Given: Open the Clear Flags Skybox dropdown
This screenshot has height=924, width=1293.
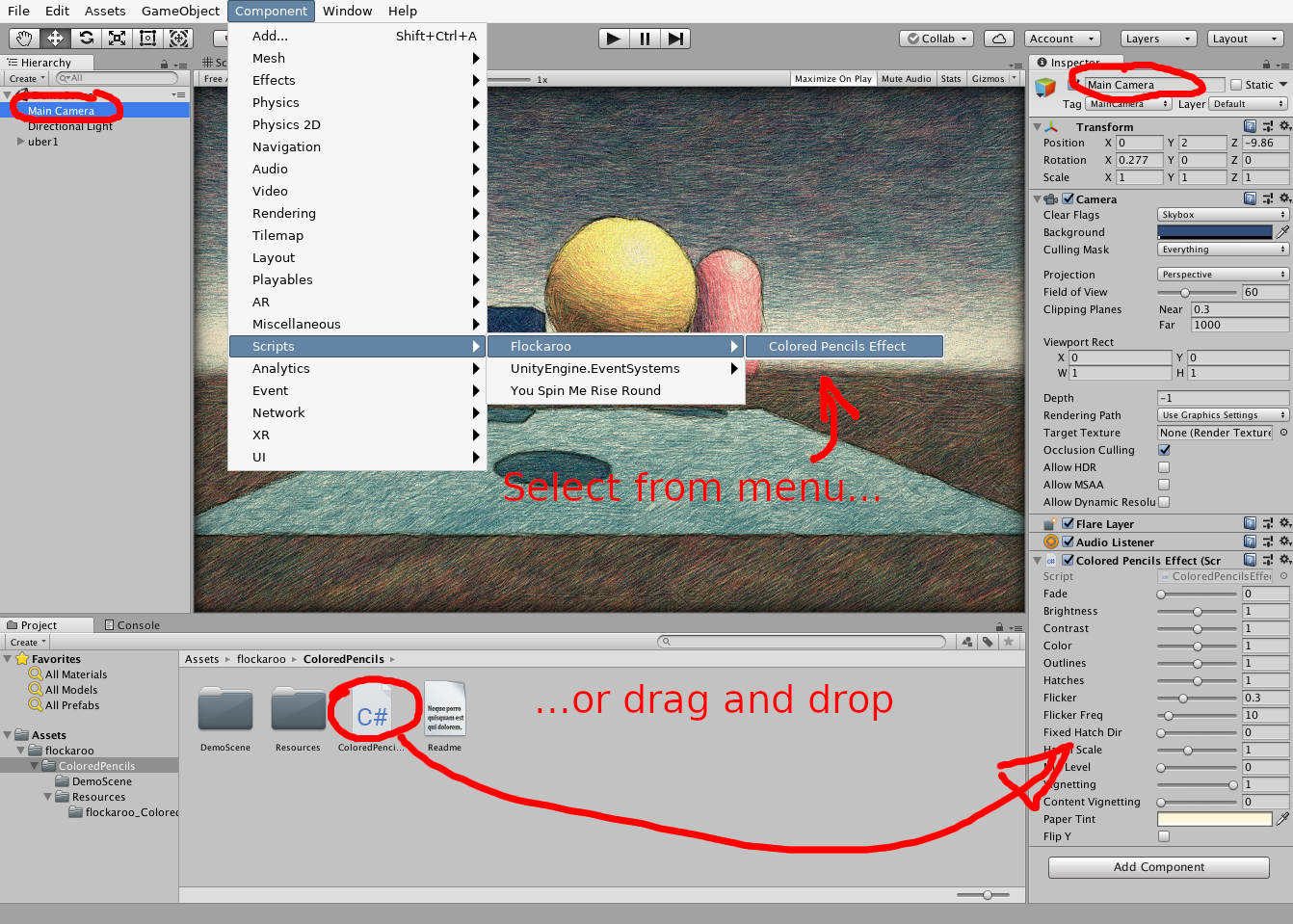Looking at the screenshot, I should coord(1222,215).
